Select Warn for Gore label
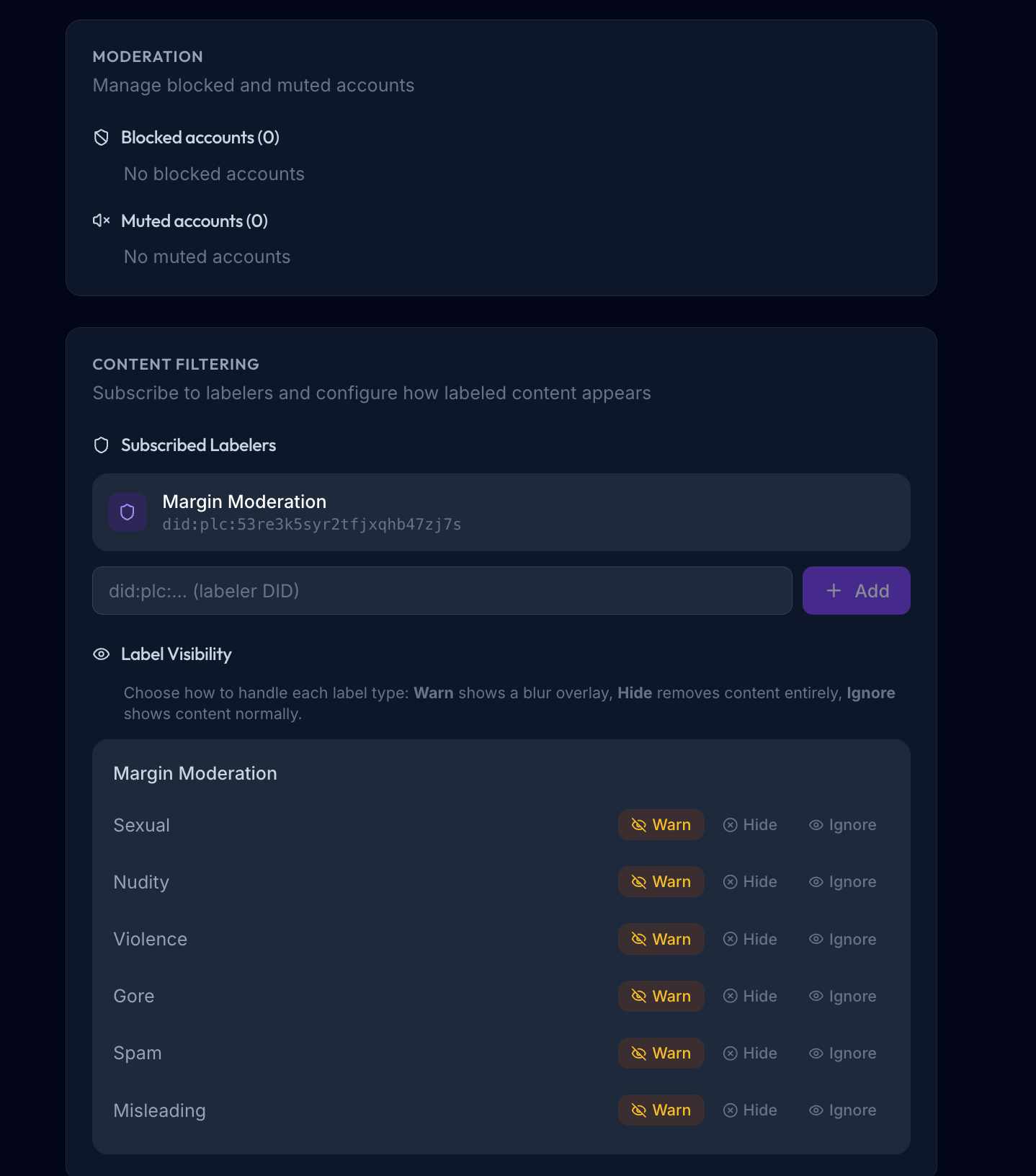1036x1176 pixels. pyautogui.click(x=661, y=996)
